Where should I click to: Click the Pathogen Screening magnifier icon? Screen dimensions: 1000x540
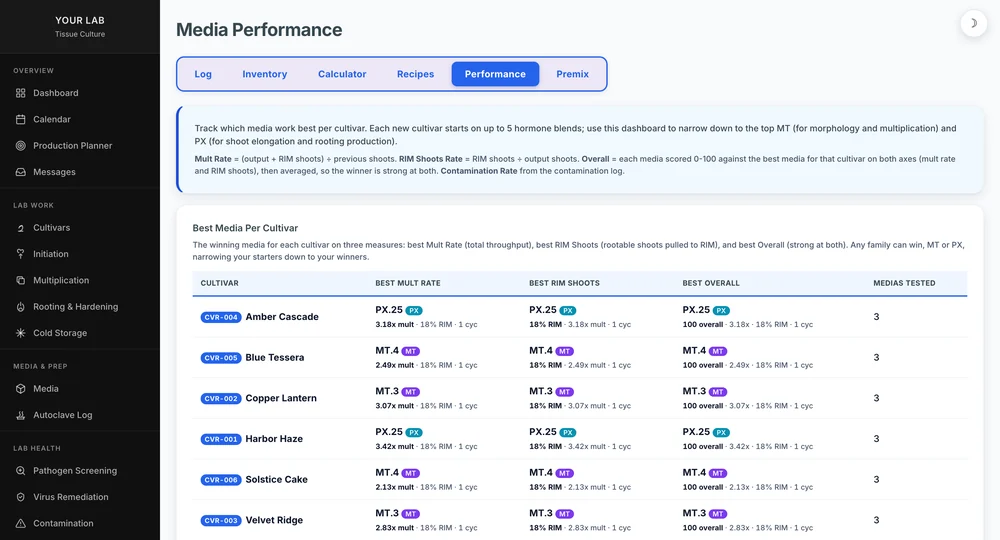click(x=20, y=471)
